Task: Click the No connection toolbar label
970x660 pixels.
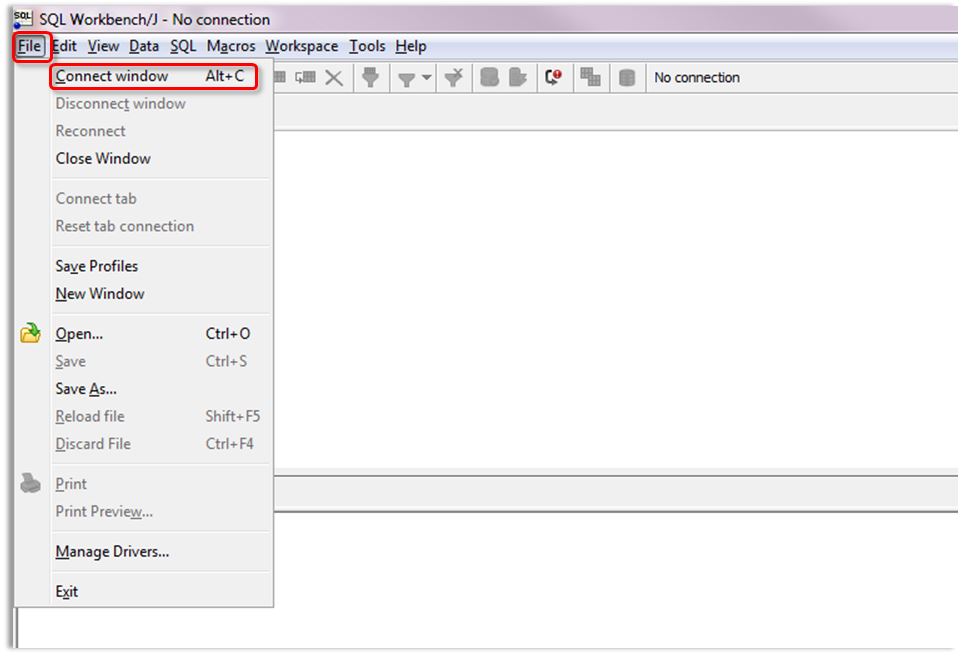Action: pyautogui.click(x=697, y=77)
